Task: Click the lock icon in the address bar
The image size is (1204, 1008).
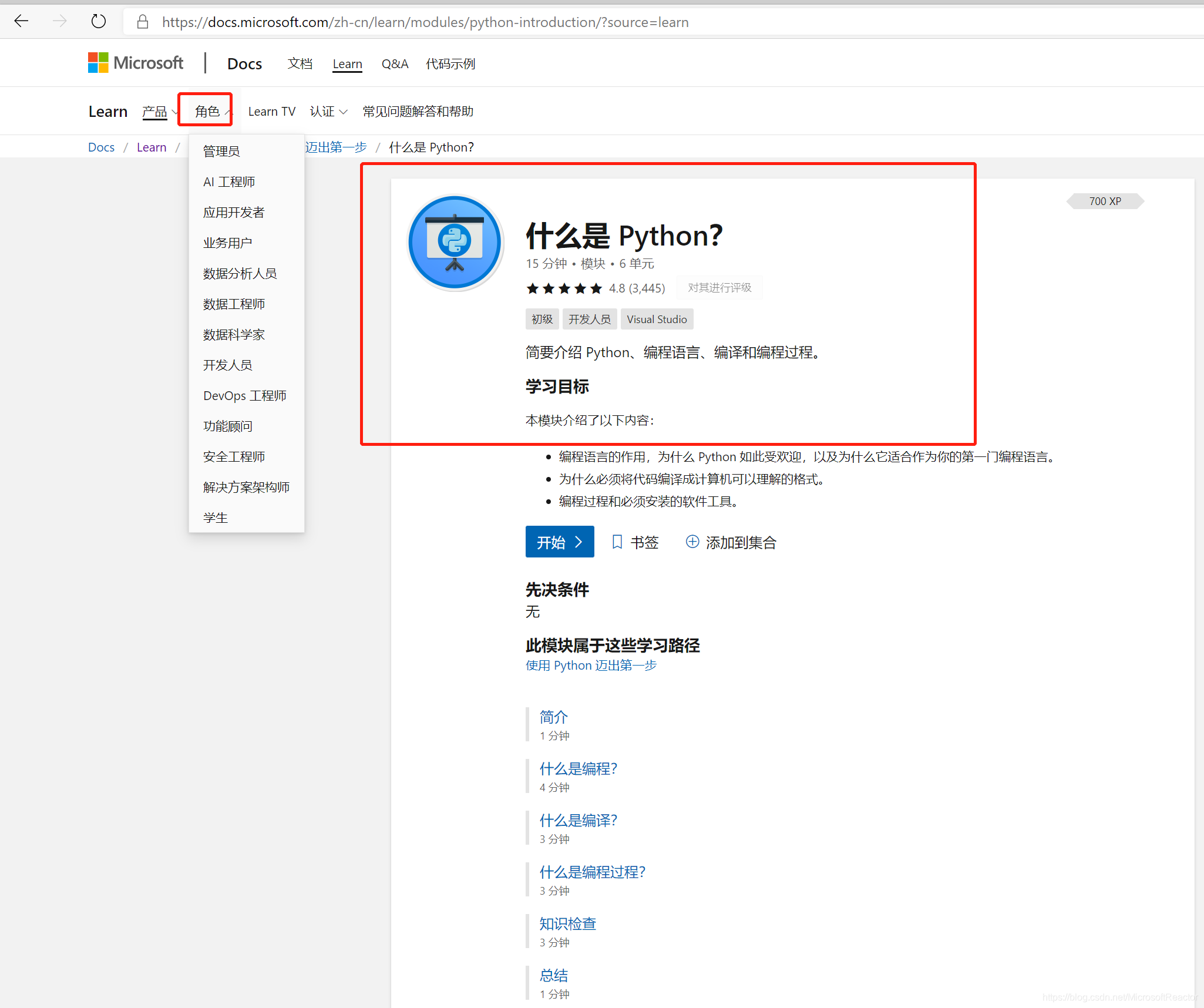Action: coord(143,22)
